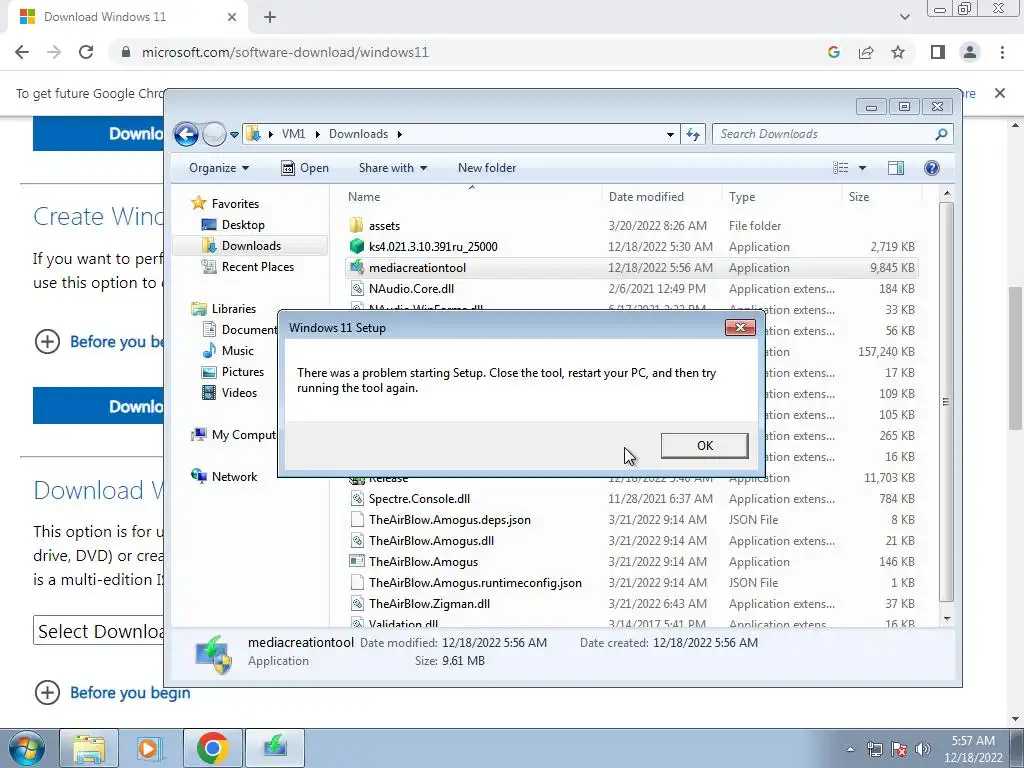Toggle the preview pane icon
Viewport: 1024px width, 768px height.
pyautogui.click(x=896, y=168)
